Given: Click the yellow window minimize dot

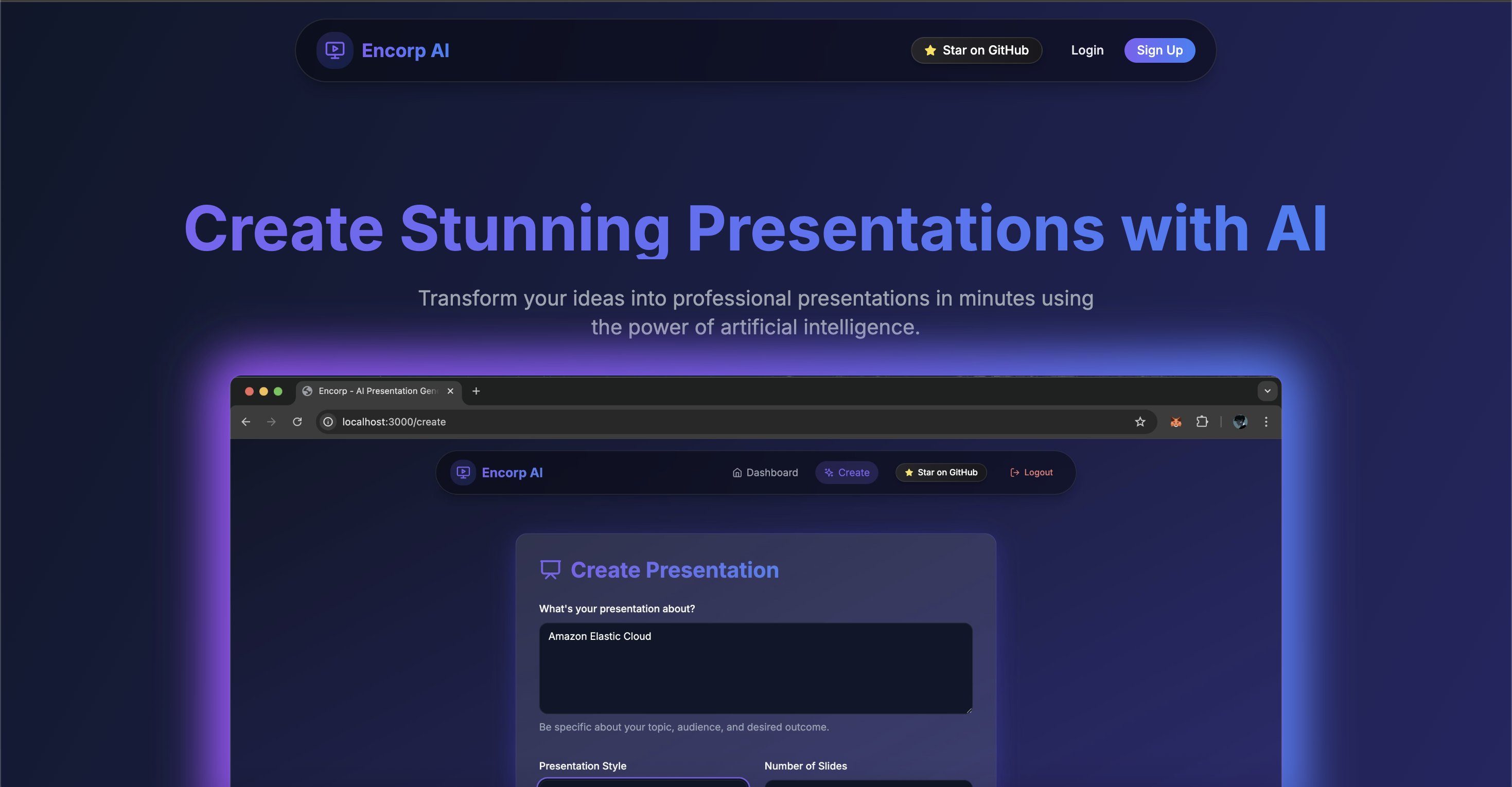Looking at the screenshot, I should click(x=263, y=391).
